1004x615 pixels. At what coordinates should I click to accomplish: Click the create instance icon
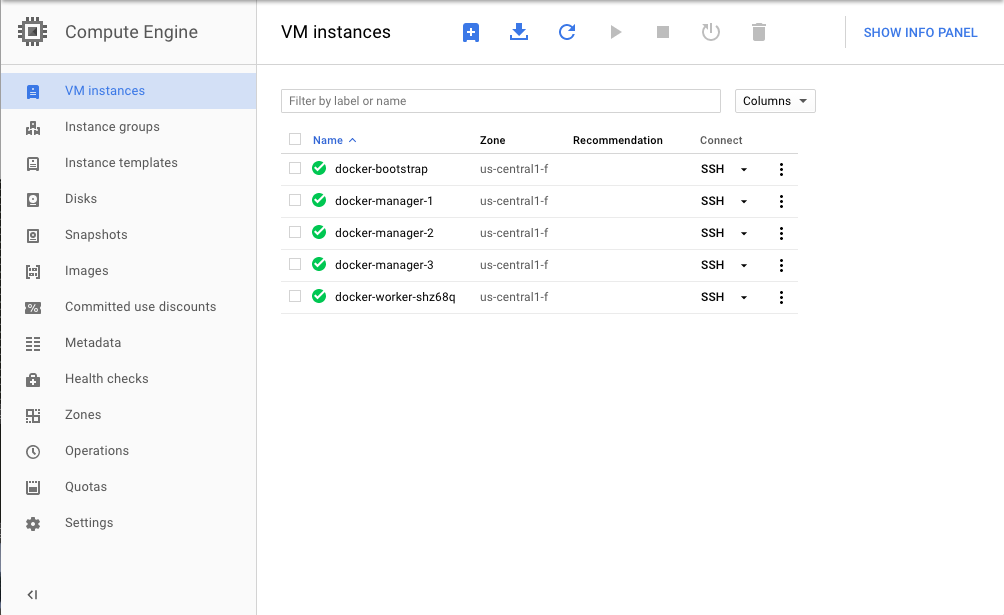point(471,32)
